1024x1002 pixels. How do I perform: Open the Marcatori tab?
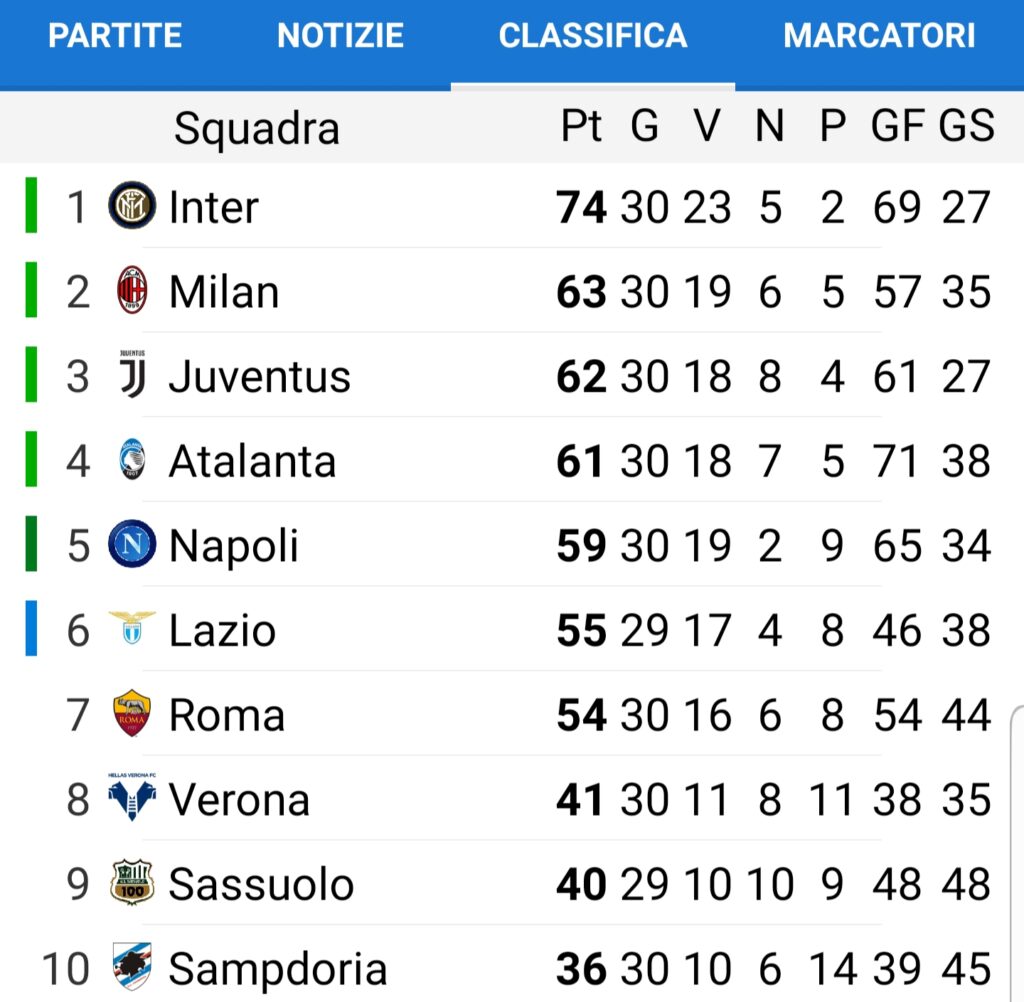point(879,36)
